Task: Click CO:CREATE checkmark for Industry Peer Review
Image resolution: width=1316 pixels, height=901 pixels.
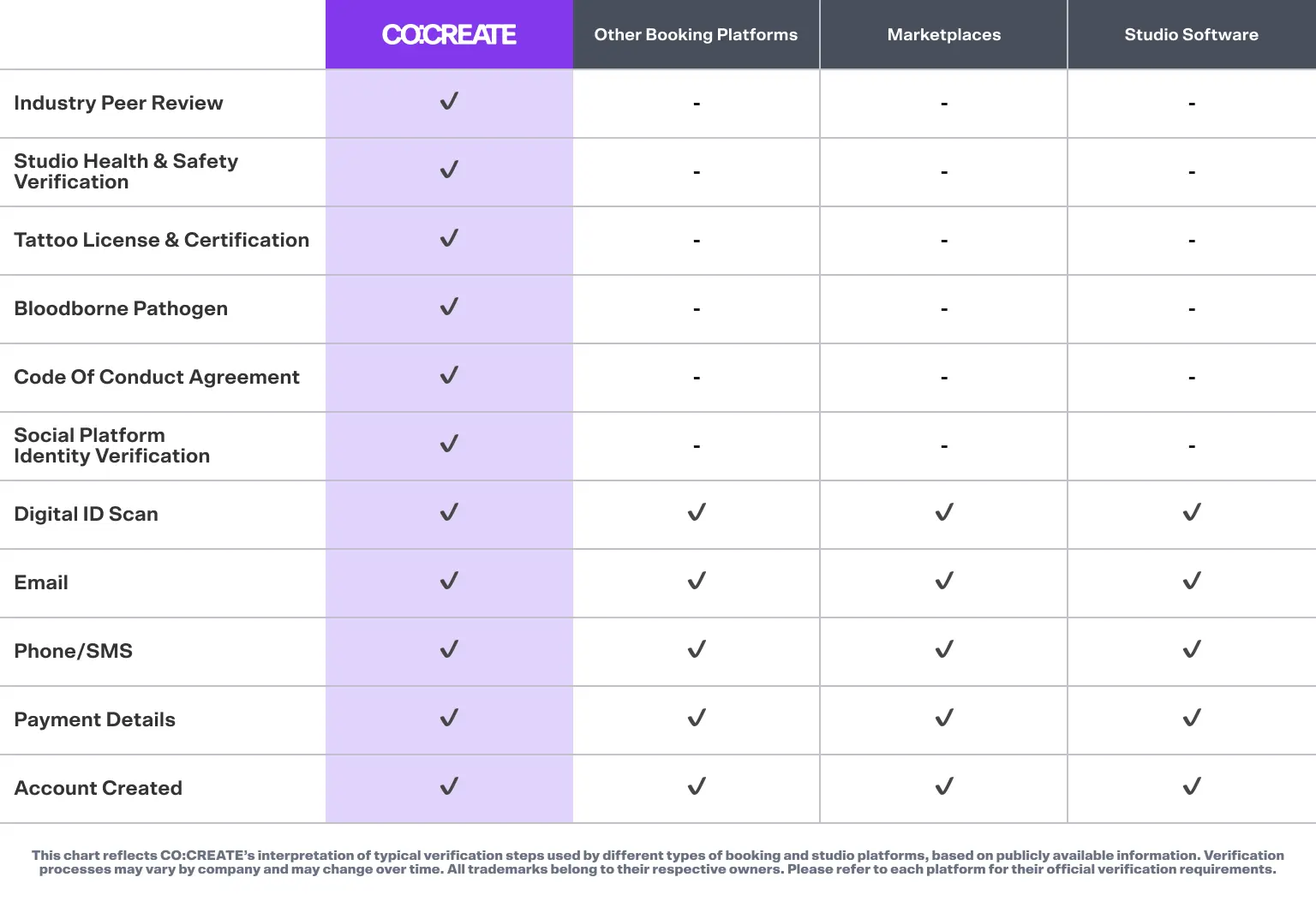Action: [449, 102]
